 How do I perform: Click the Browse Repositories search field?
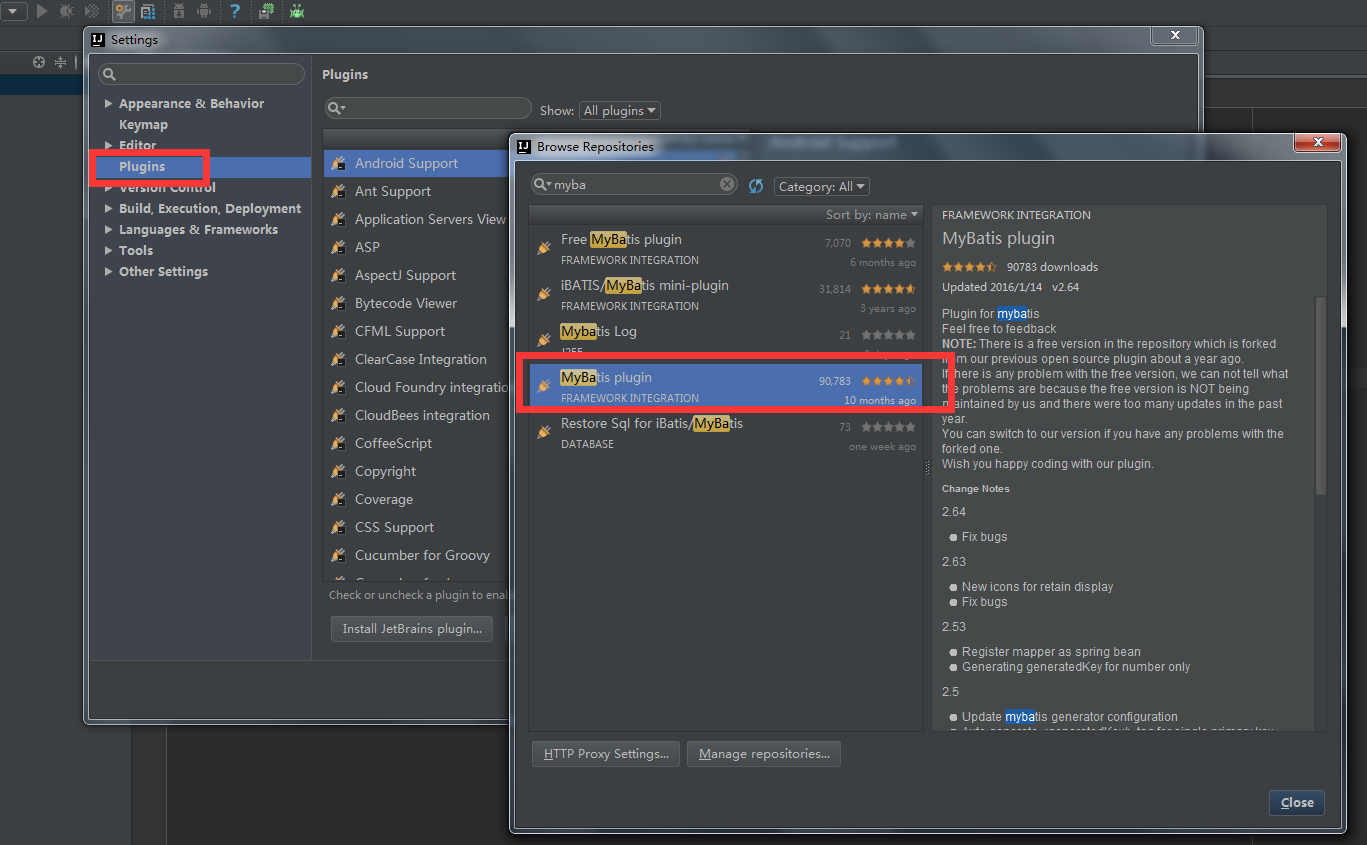pyautogui.click(x=634, y=185)
